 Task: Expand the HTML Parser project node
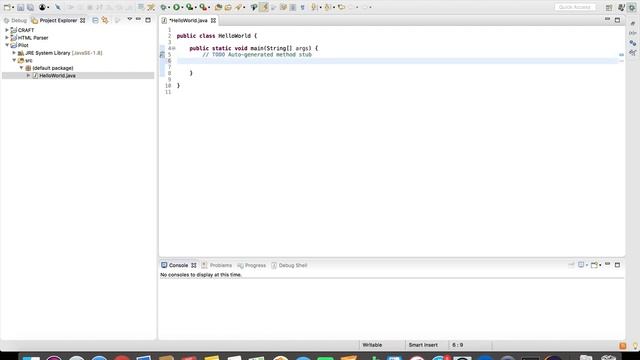[x=7, y=38]
